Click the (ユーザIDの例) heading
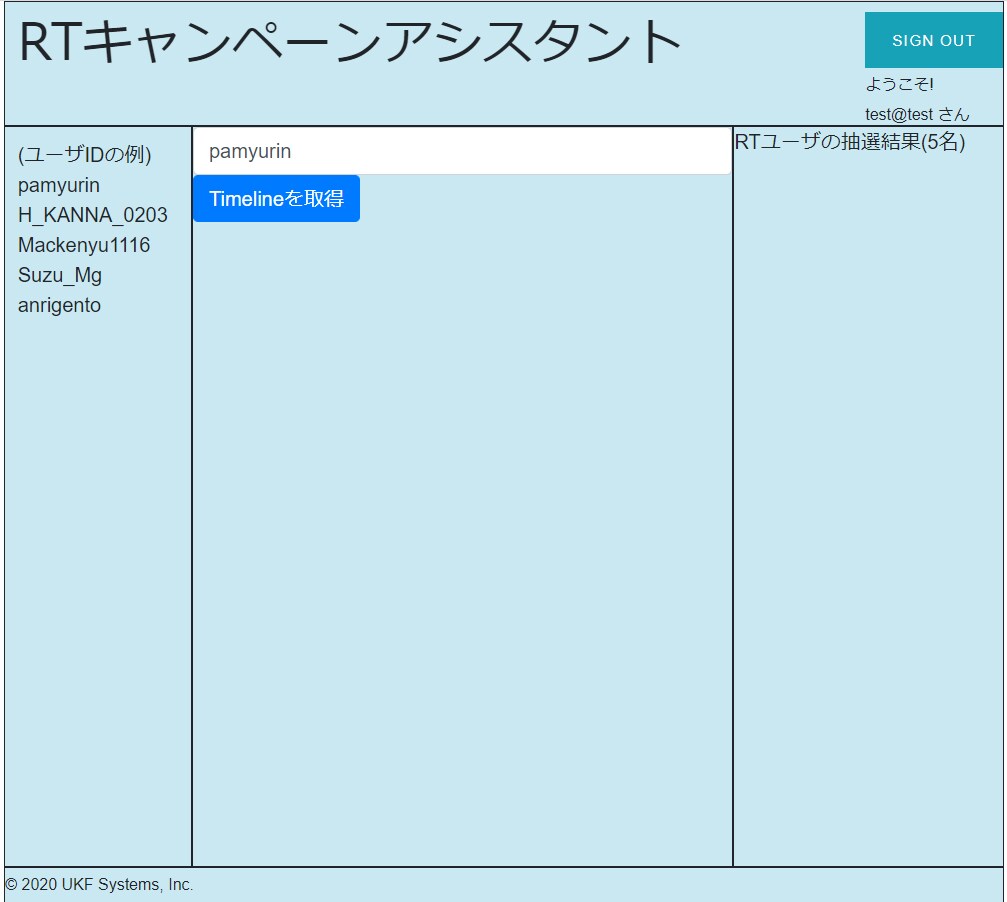 click(85, 155)
